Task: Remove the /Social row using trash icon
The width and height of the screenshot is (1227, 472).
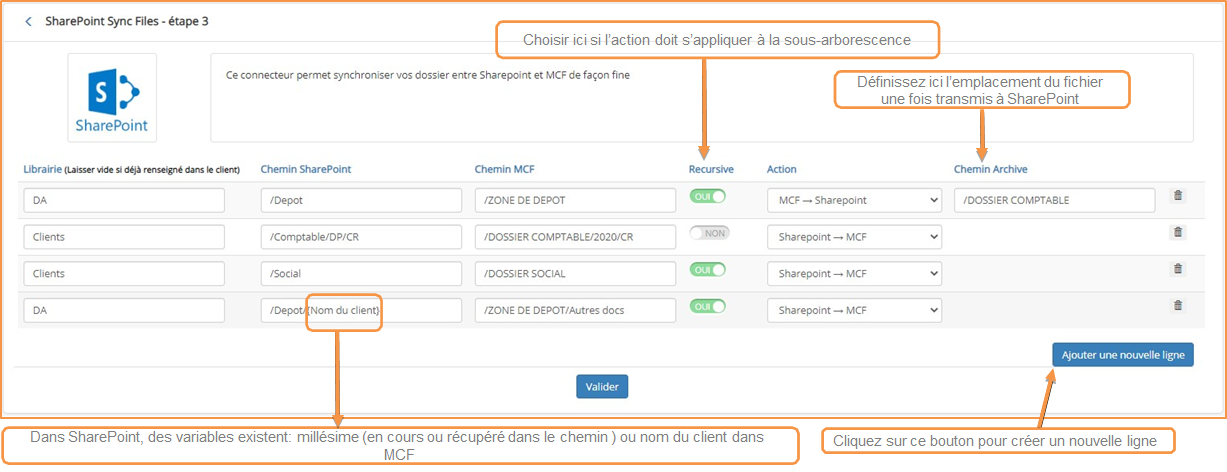Action: coord(1178,268)
